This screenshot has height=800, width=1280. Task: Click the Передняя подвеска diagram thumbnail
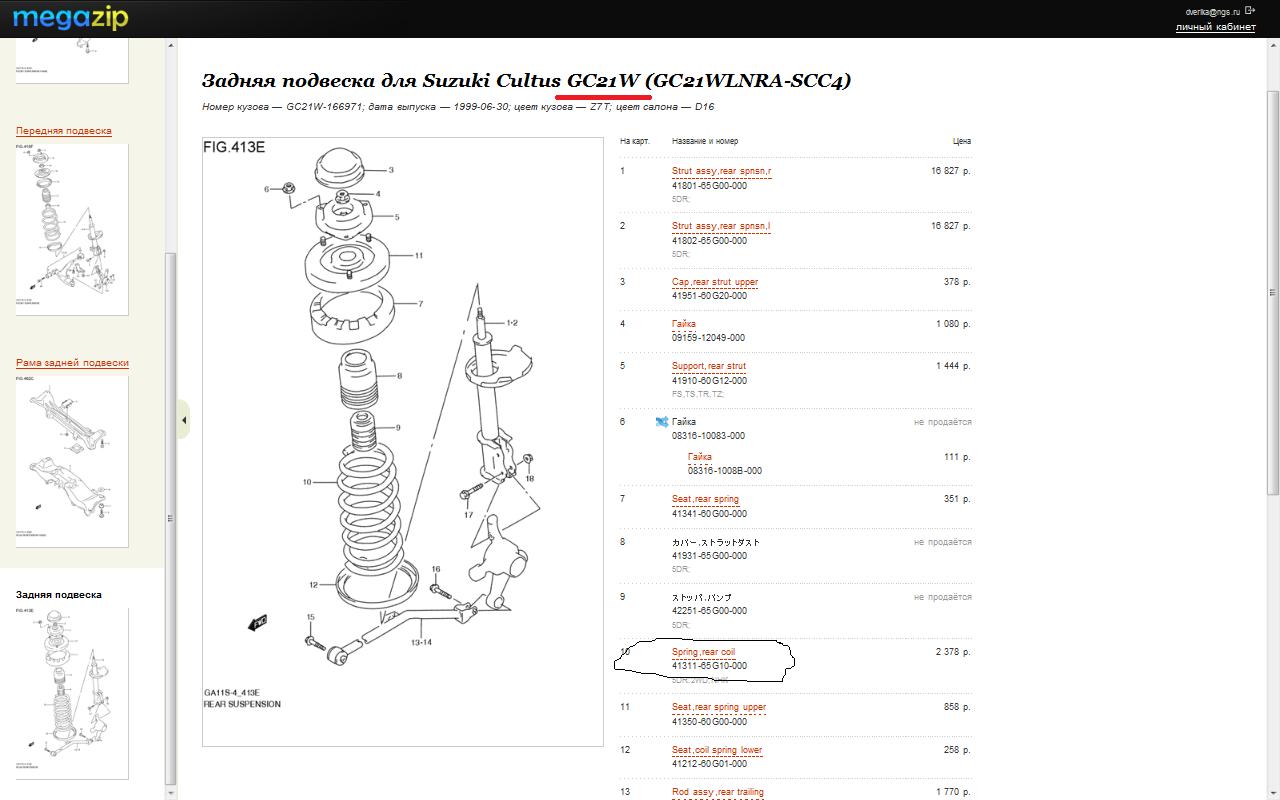click(72, 229)
